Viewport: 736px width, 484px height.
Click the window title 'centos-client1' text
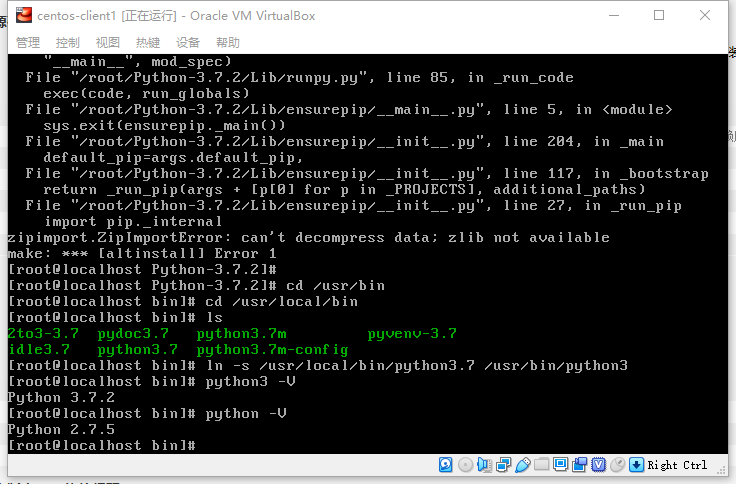click(77, 16)
